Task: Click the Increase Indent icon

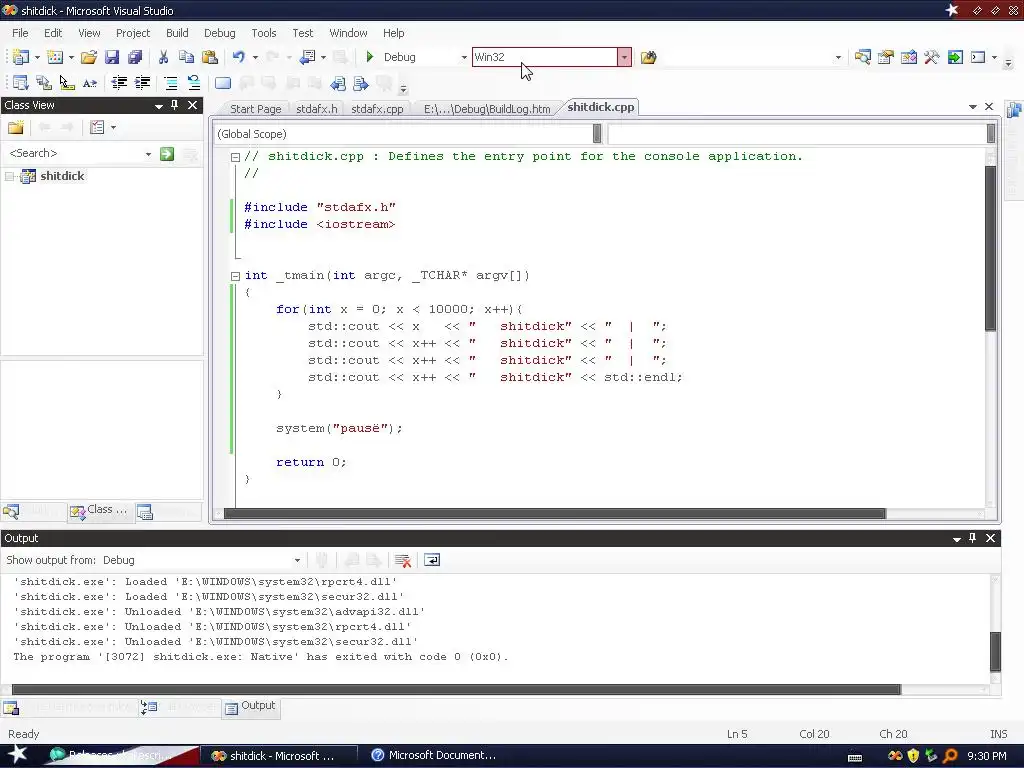Action: (142, 82)
